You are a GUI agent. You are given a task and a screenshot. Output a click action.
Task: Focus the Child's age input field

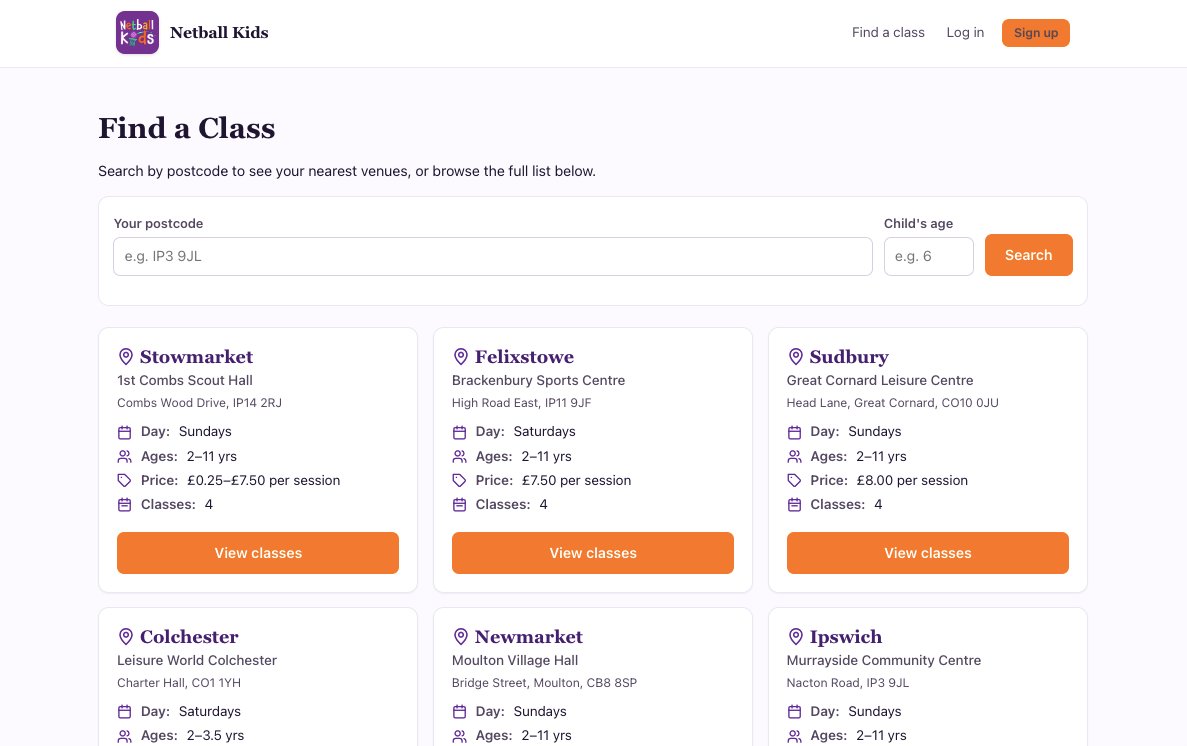pos(929,256)
